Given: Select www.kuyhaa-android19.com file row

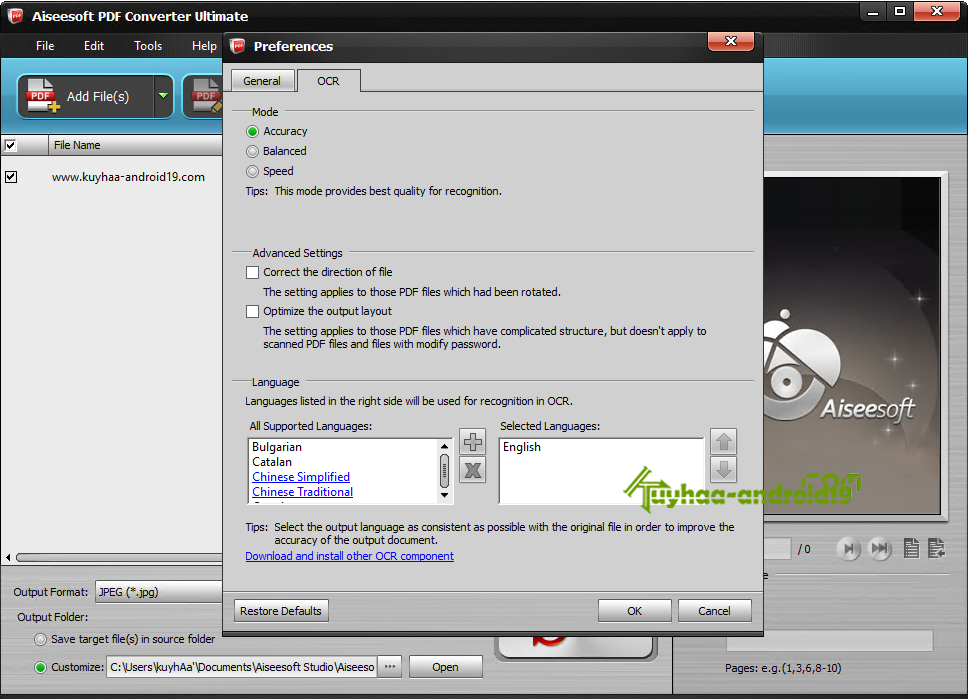Looking at the screenshot, I should tap(128, 177).
